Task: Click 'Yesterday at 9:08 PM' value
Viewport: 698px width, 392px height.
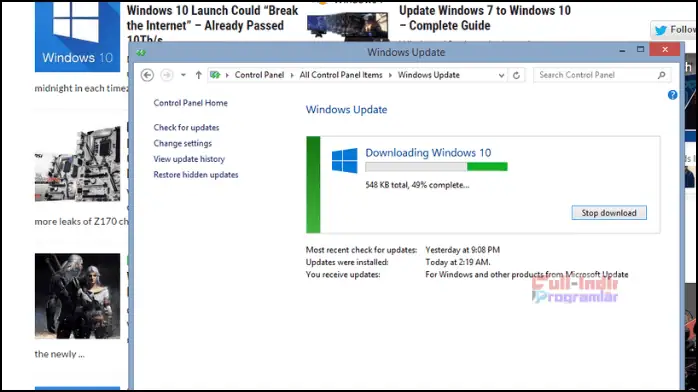Action: coord(463,250)
